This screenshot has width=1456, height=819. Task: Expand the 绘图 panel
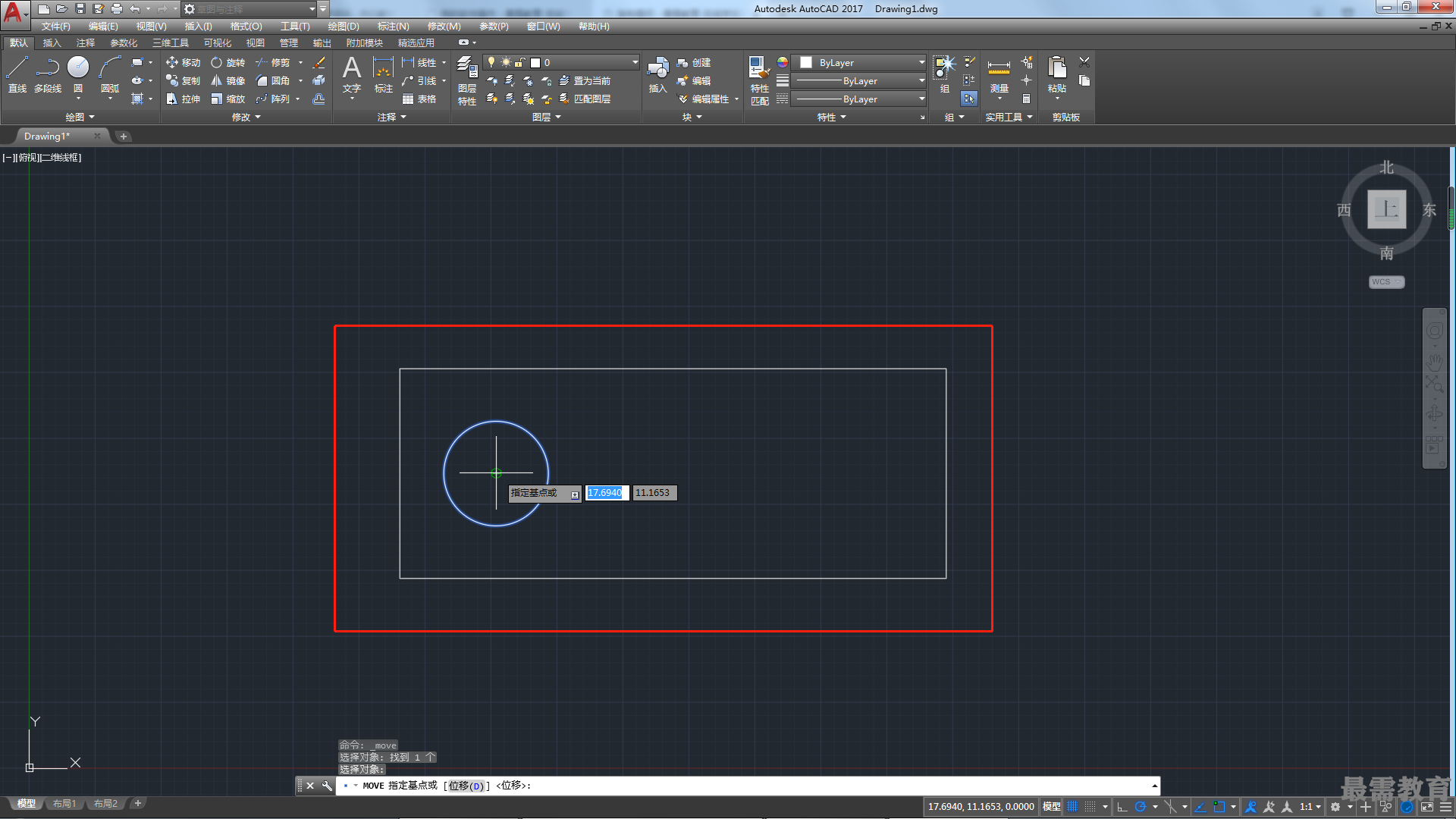click(80, 117)
